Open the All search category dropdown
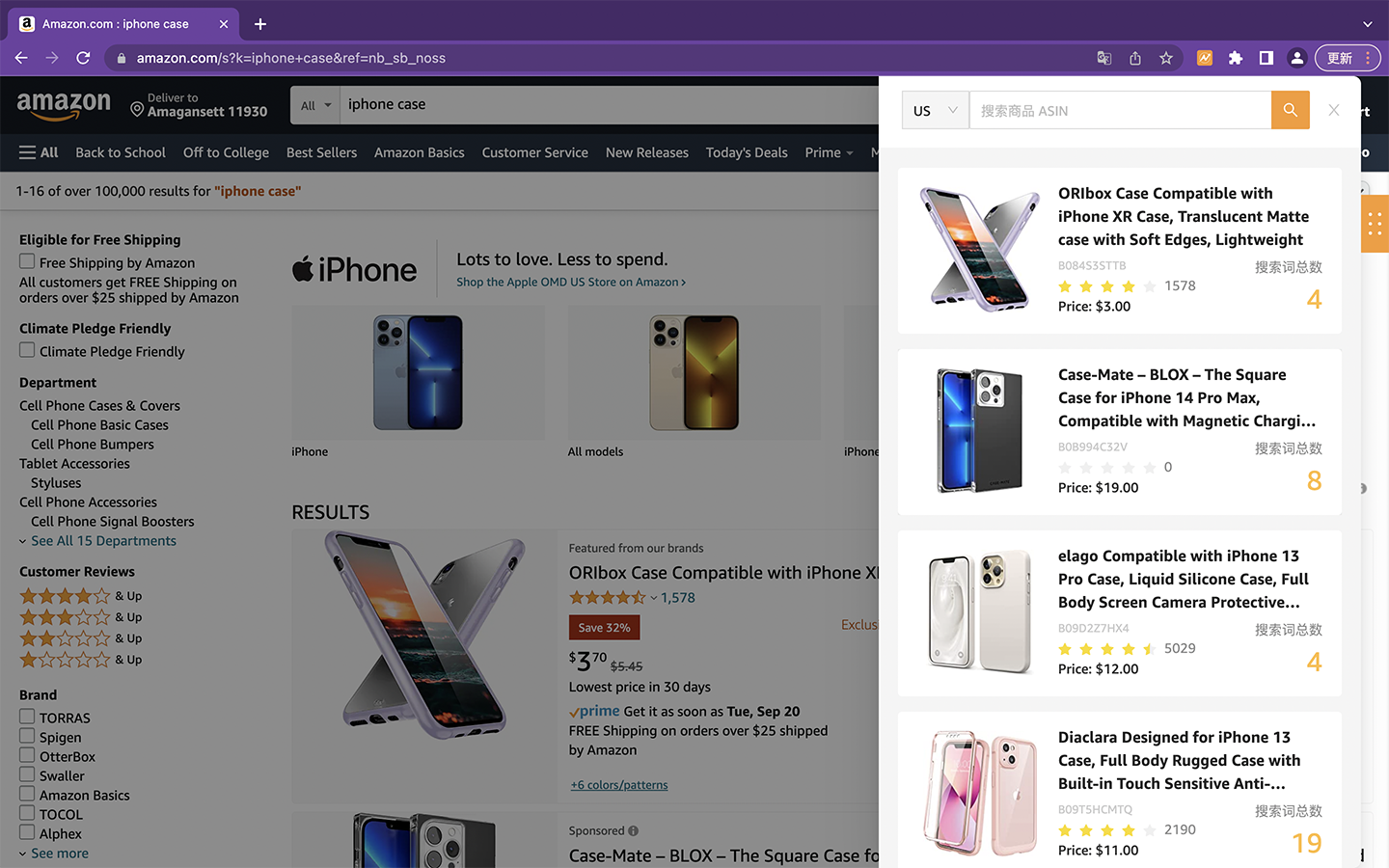The width and height of the screenshot is (1389, 868). point(314,105)
